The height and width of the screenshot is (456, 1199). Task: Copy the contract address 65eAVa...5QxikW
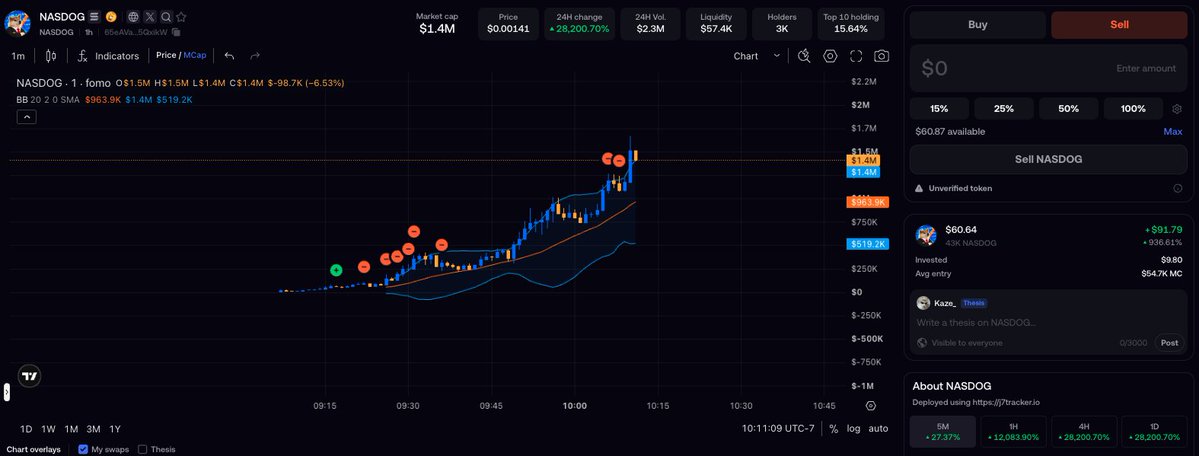(177, 32)
